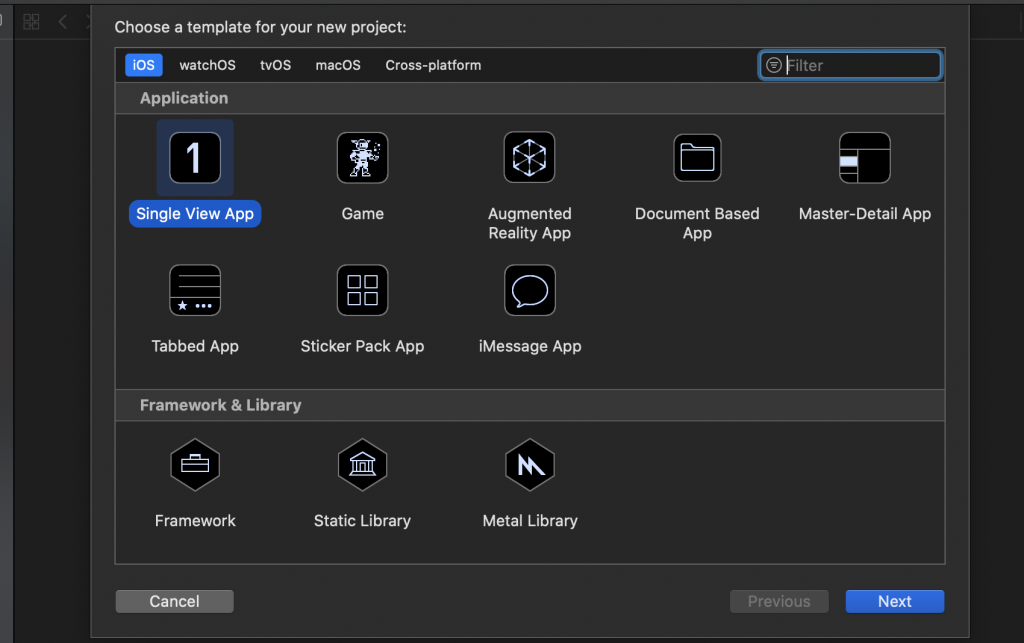
Task: Click the Tabbed App label
Action: coord(195,347)
